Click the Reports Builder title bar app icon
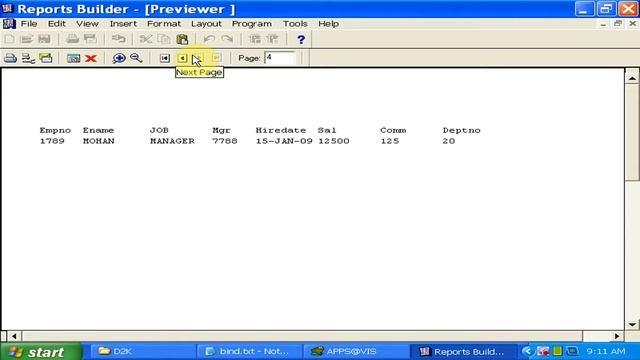This screenshot has width=640, height=360. 7,8
